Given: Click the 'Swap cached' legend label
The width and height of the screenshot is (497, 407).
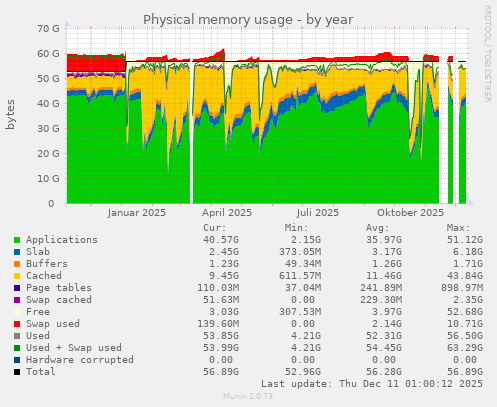Looking at the screenshot, I should click(59, 300).
